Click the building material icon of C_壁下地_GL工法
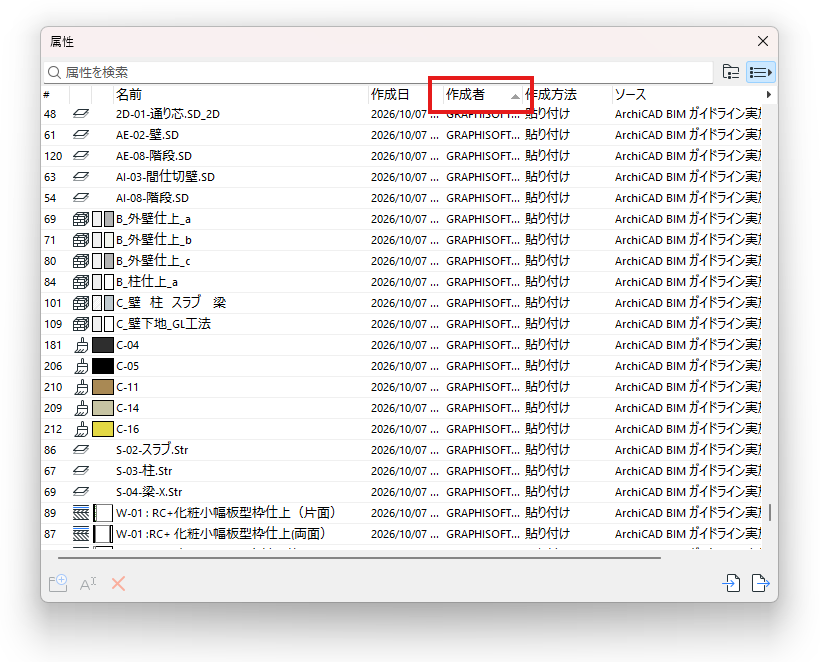Screen dimensions: 820x662 pyautogui.click(x=81, y=324)
